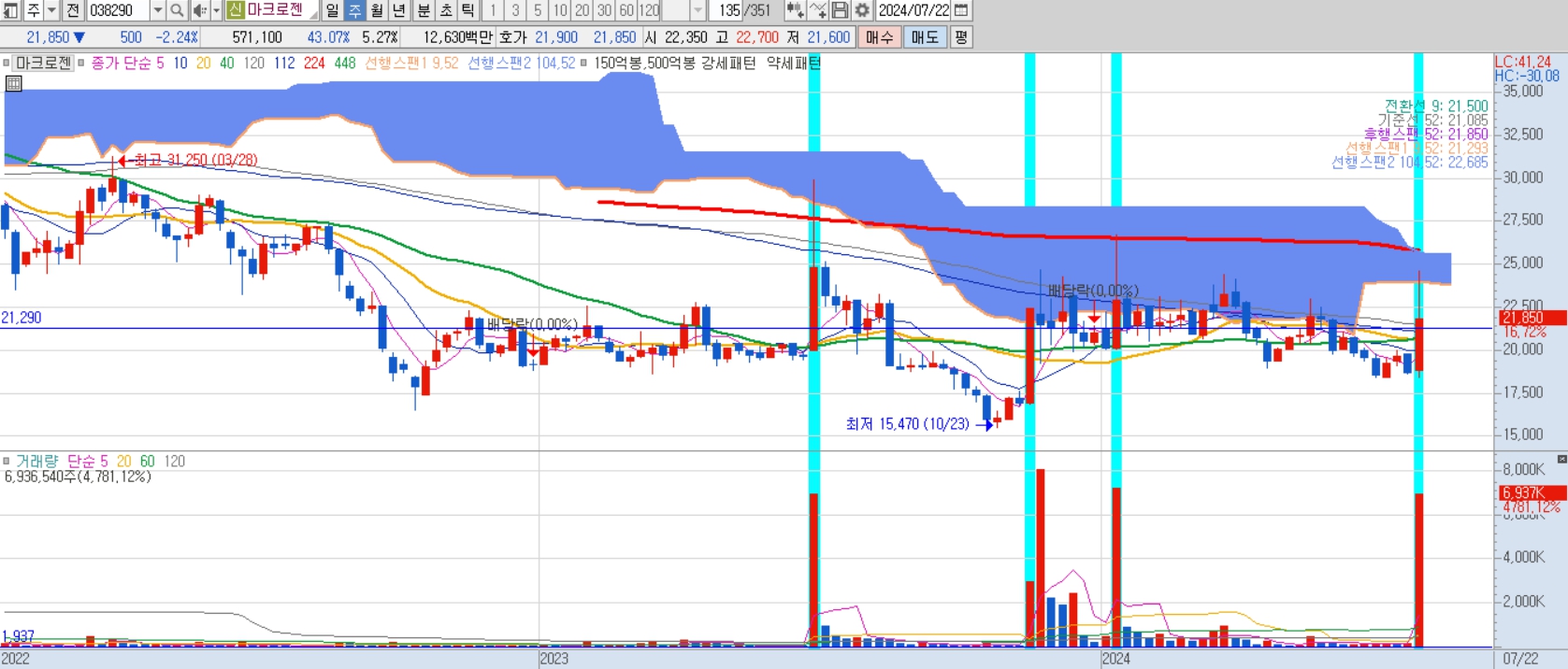
Task: Click the save chart floppy icon
Action: (x=841, y=10)
